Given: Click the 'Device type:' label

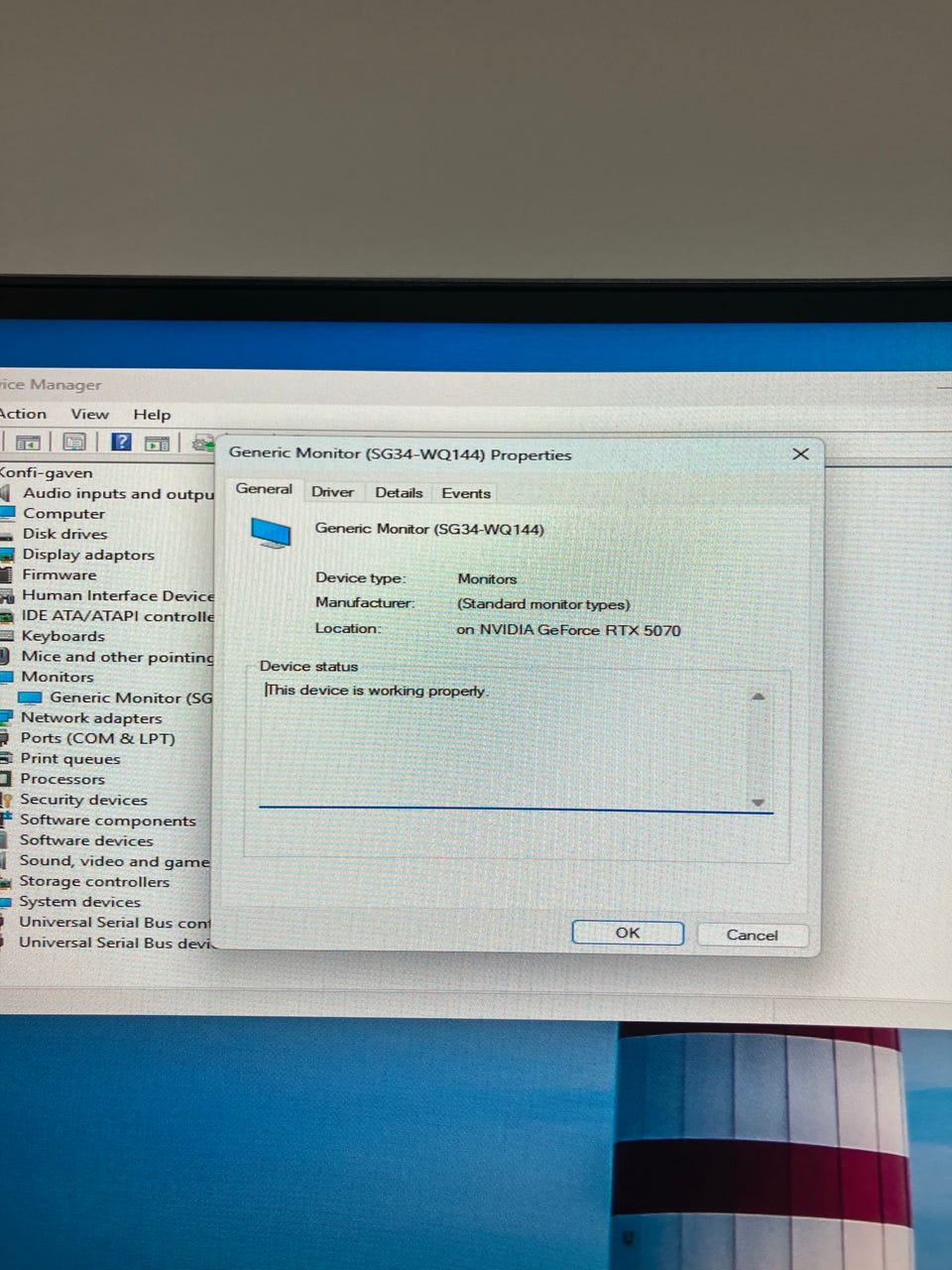Looking at the screenshot, I should (x=361, y=577).
